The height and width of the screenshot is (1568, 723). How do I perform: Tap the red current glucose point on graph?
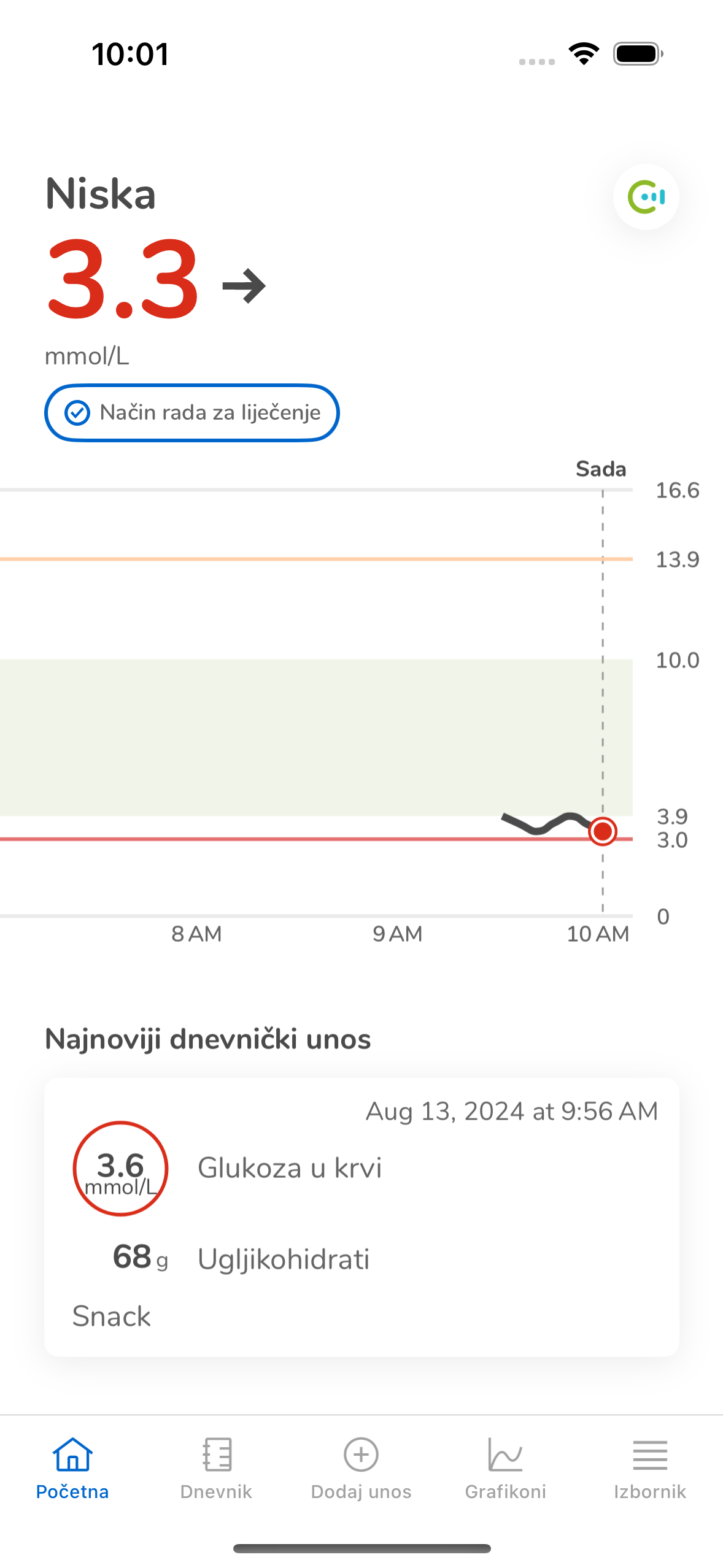[x=603, y=831]
